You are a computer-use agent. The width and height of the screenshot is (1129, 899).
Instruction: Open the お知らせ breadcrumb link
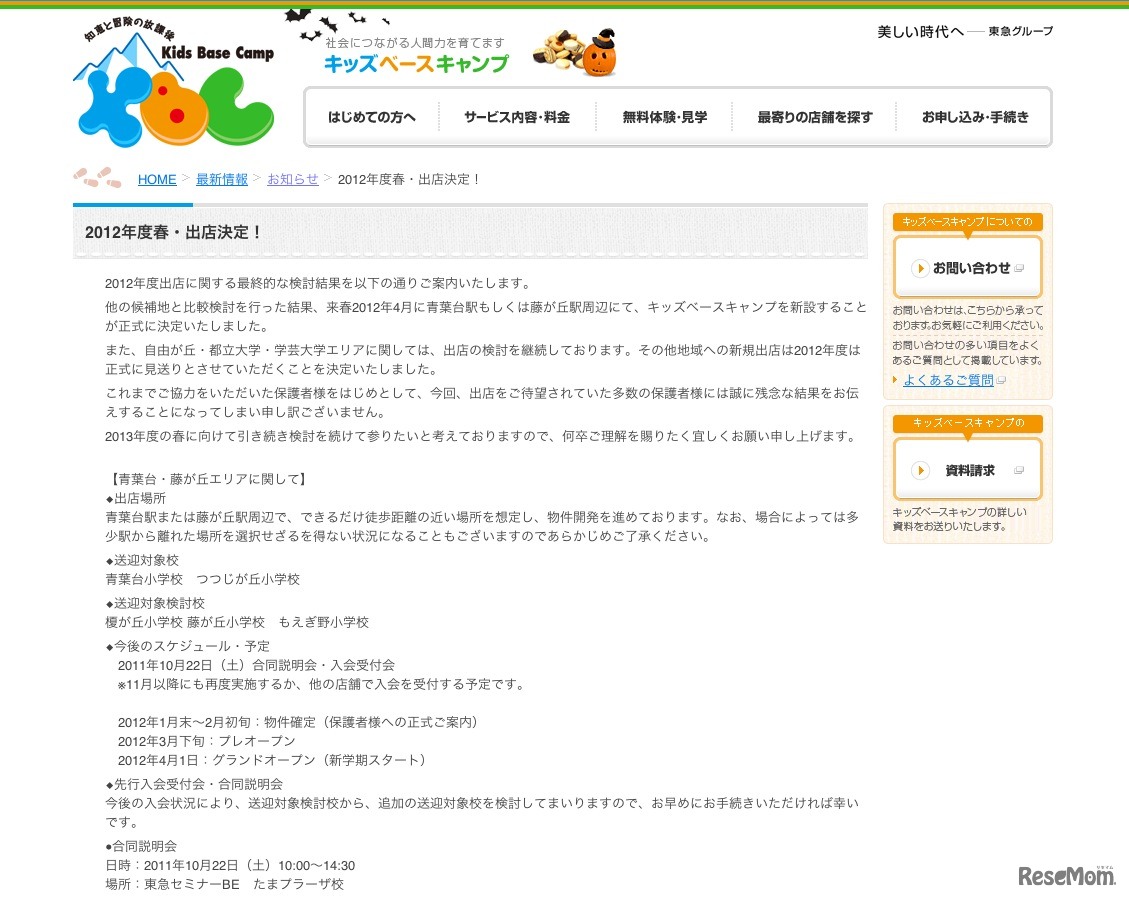291,179
